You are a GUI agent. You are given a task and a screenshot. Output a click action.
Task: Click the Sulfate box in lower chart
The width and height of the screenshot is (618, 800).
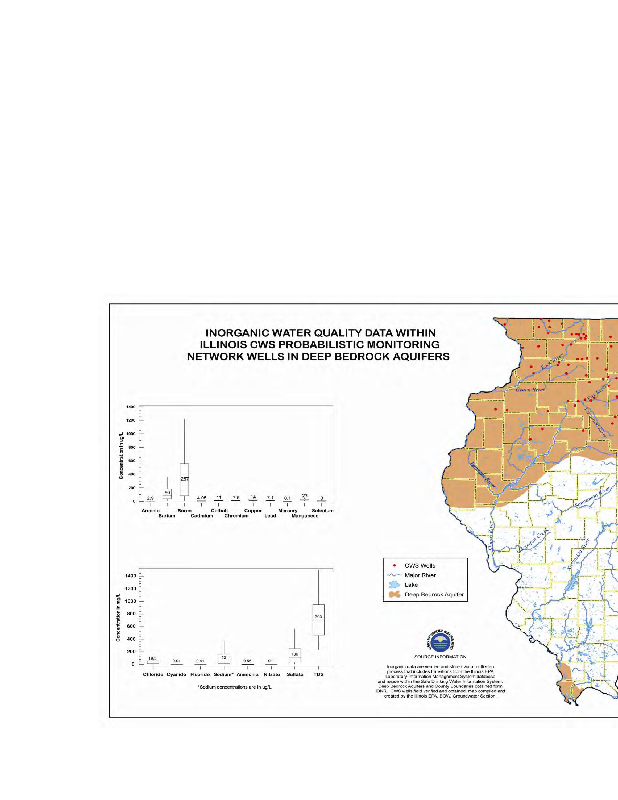[x=295, y=653]
